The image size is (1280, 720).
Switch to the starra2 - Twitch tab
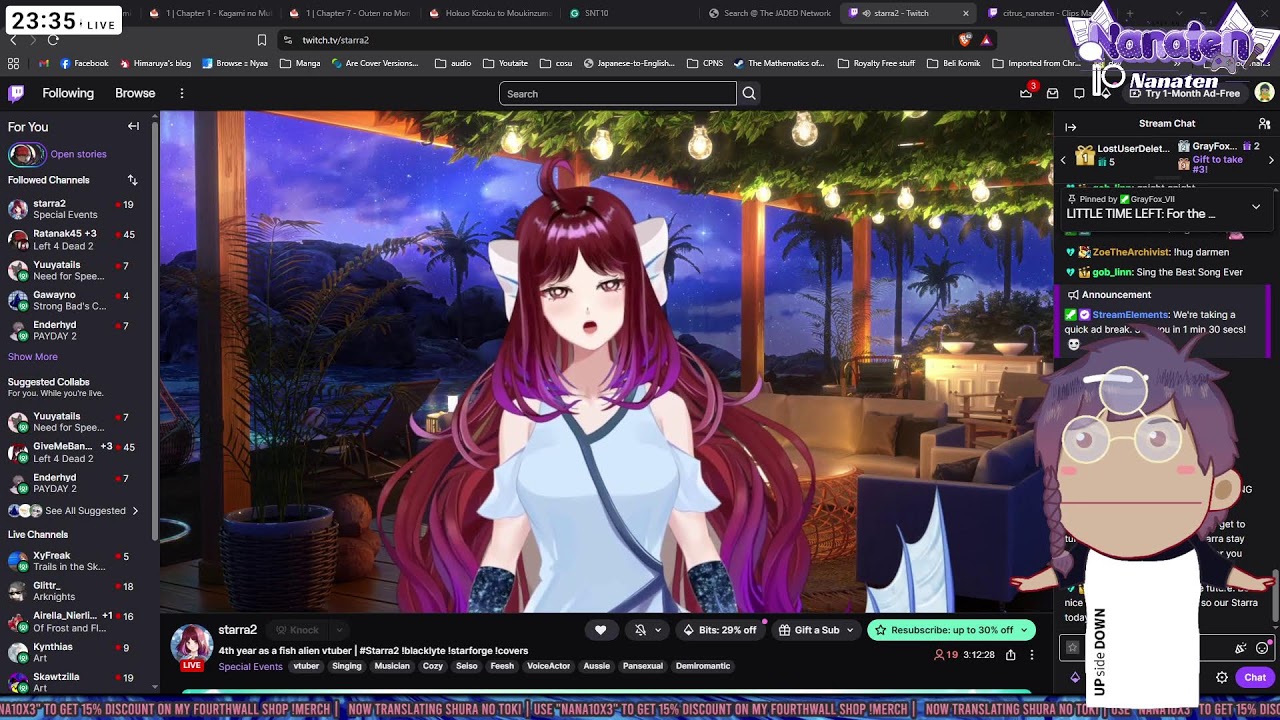tap(908, 13)
